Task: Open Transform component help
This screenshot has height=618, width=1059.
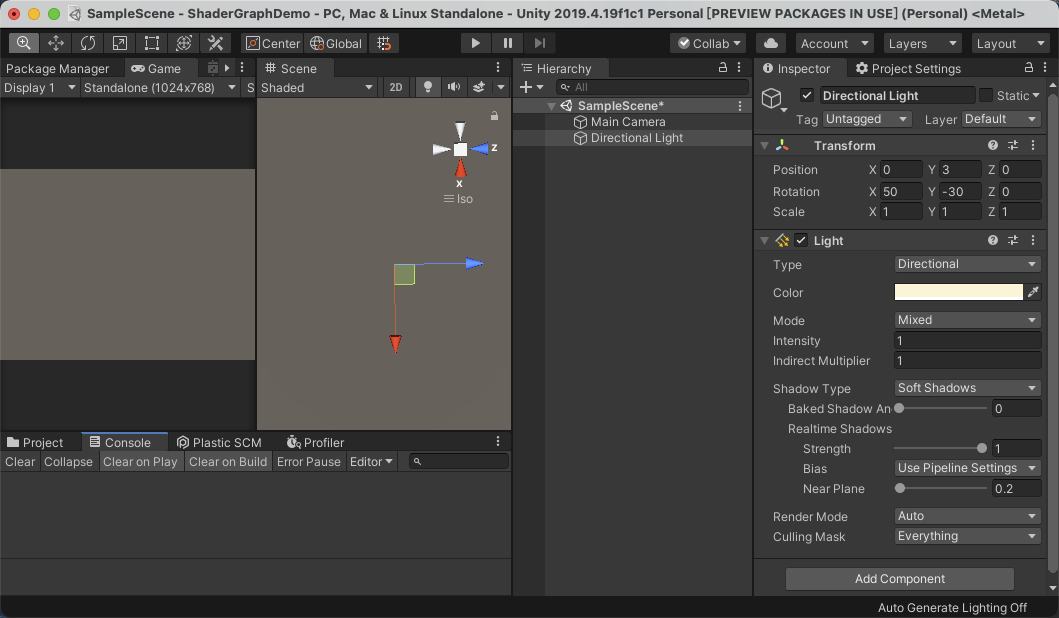Action: point(992,145)
